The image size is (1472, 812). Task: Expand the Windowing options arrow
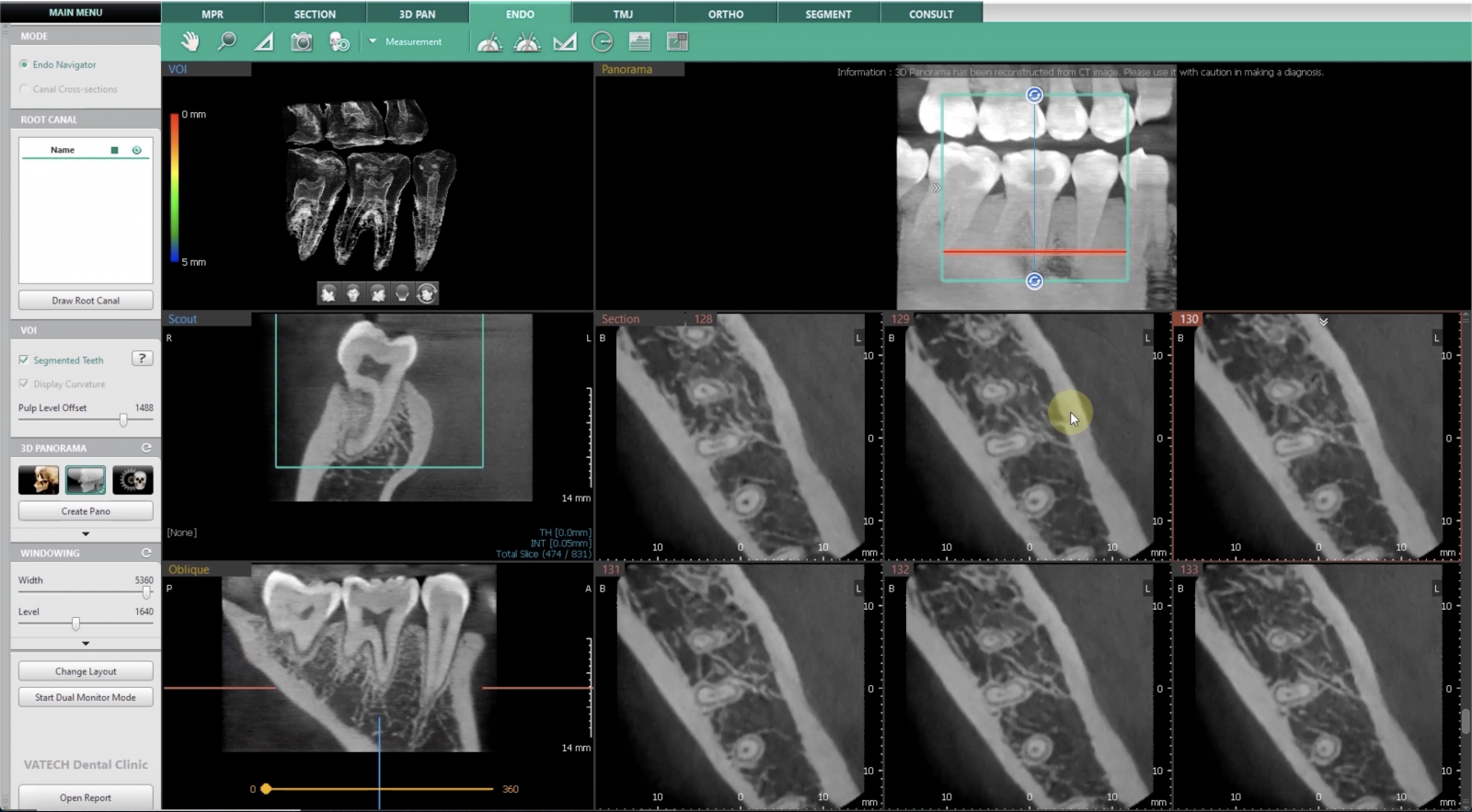[x=86, y=644]
